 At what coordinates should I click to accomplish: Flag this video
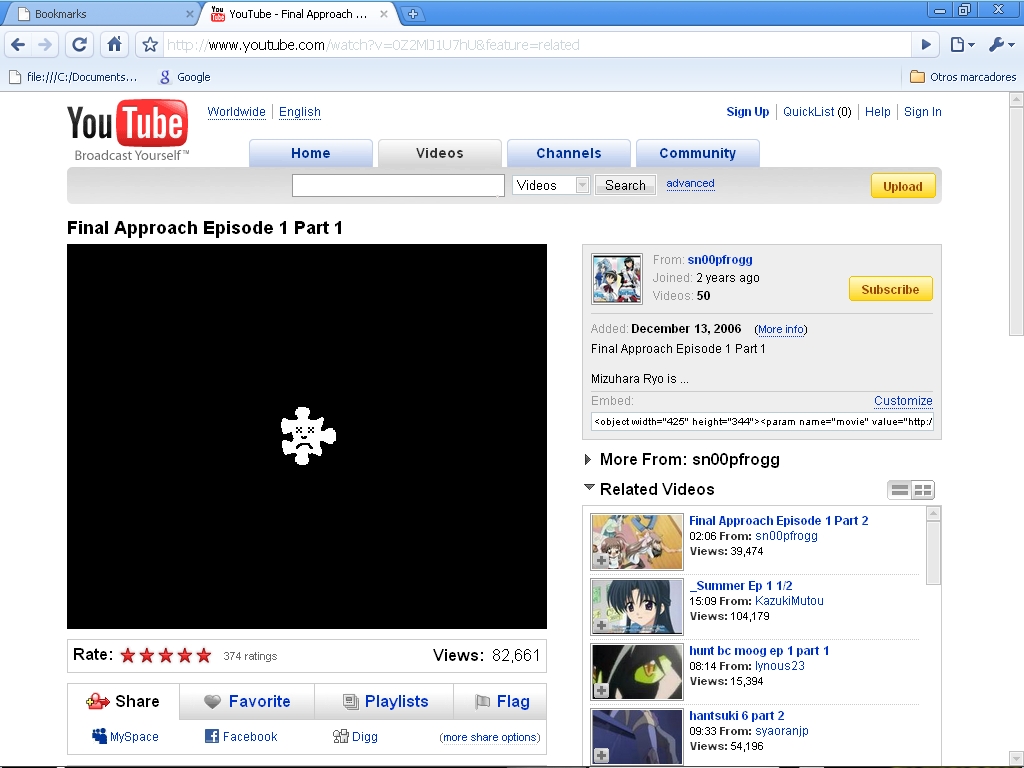pyautogui.click(x=501, y=701)
